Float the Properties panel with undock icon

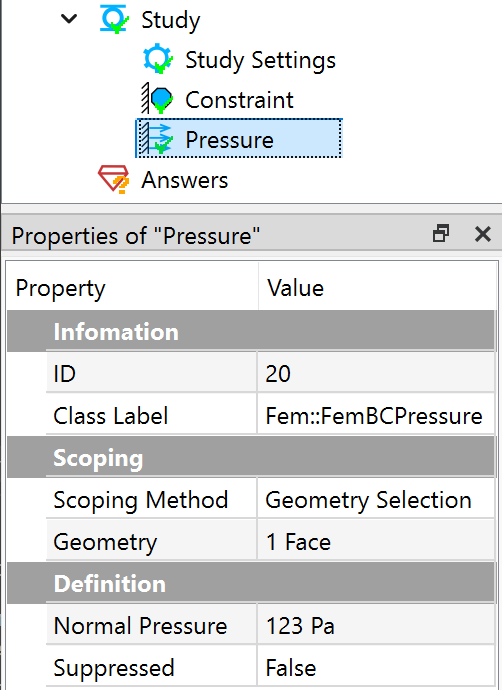click(441, 234)
